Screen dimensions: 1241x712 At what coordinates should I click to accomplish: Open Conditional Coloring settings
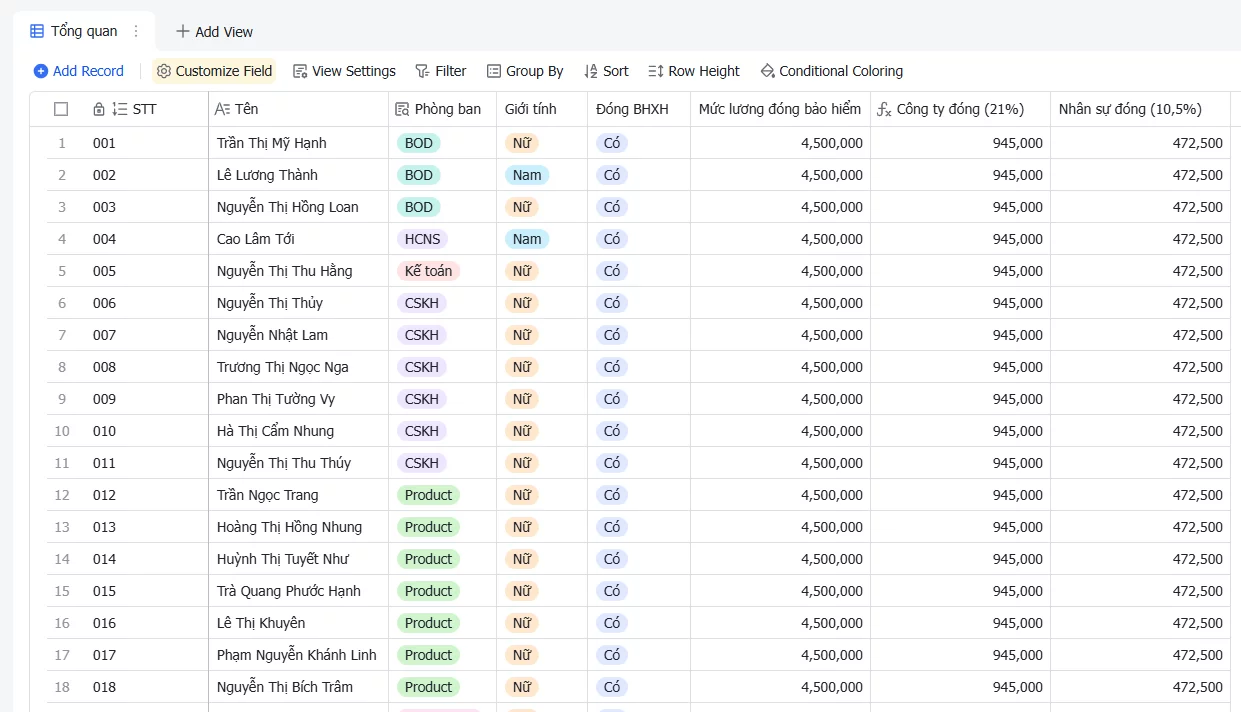832,71
